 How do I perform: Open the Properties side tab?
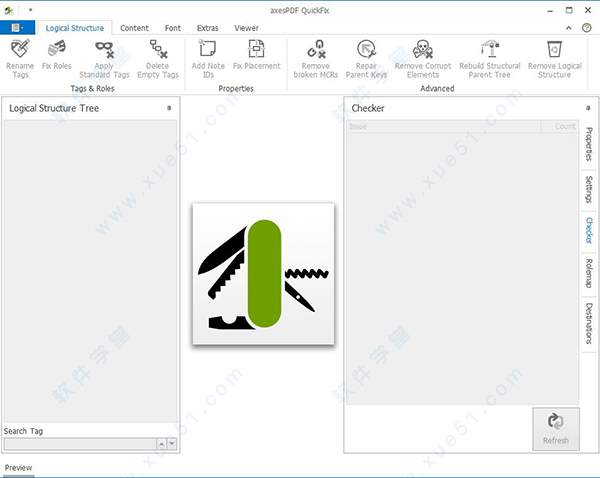(x=590, y=144)
